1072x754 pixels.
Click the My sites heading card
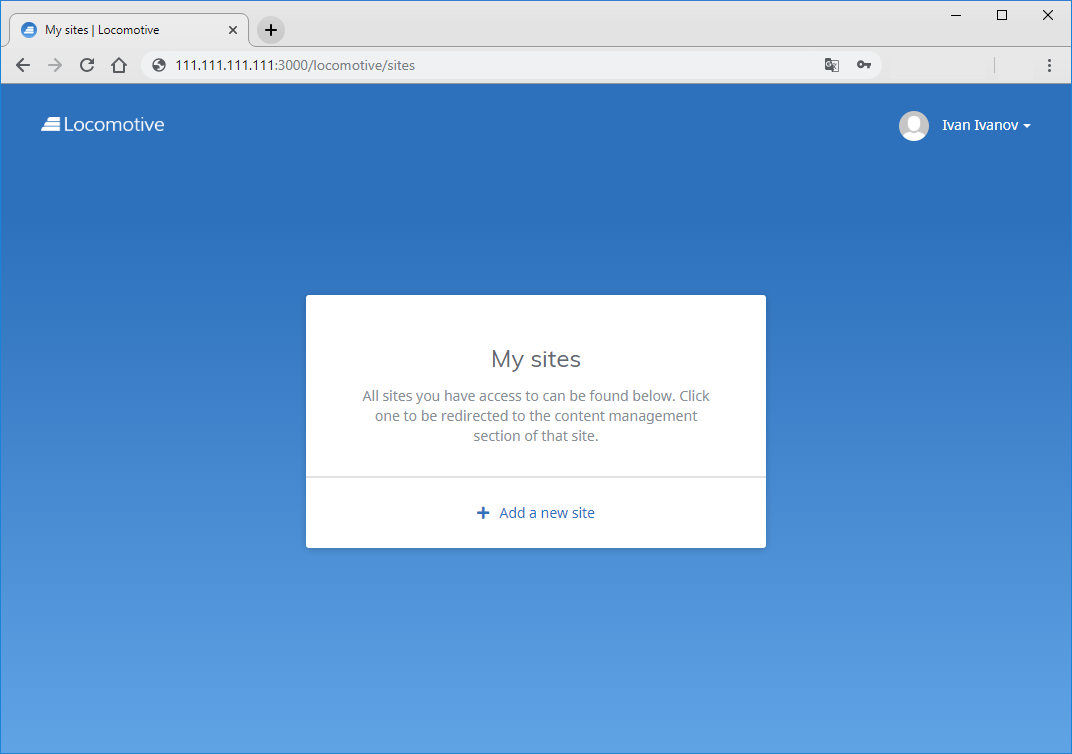[x=536, y=359]
